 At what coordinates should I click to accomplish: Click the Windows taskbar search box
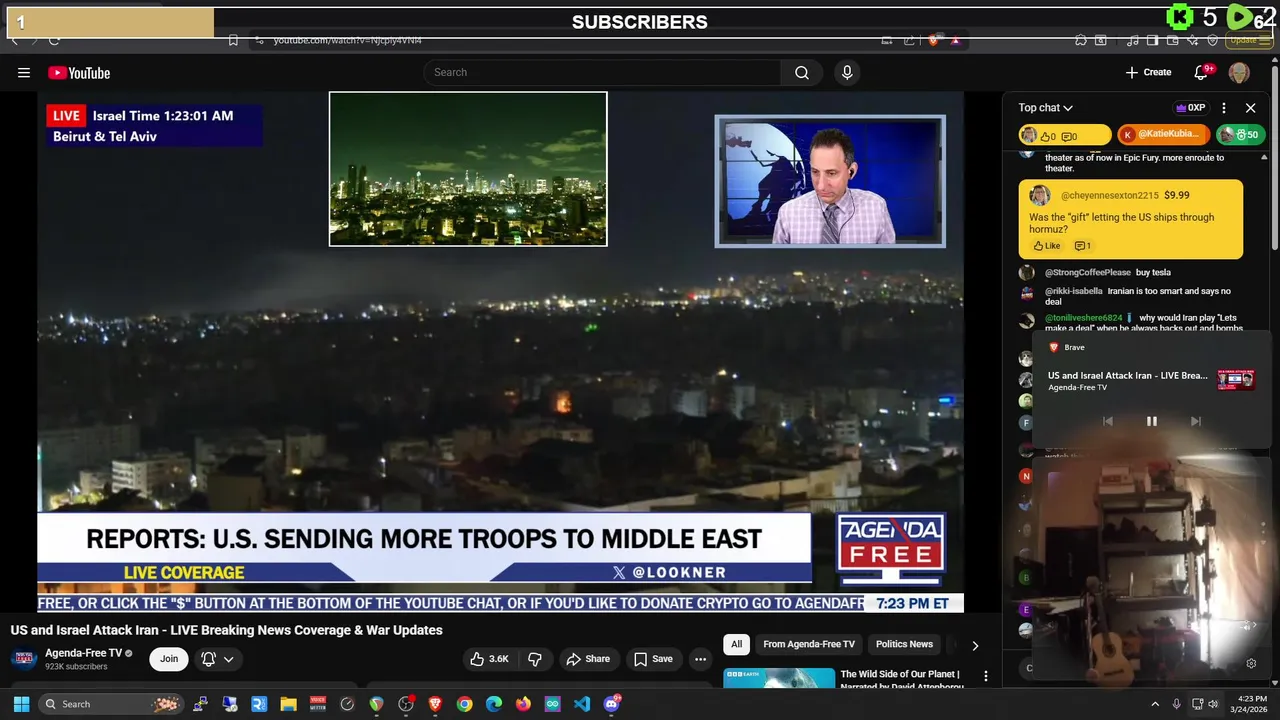tap(112, 704)
